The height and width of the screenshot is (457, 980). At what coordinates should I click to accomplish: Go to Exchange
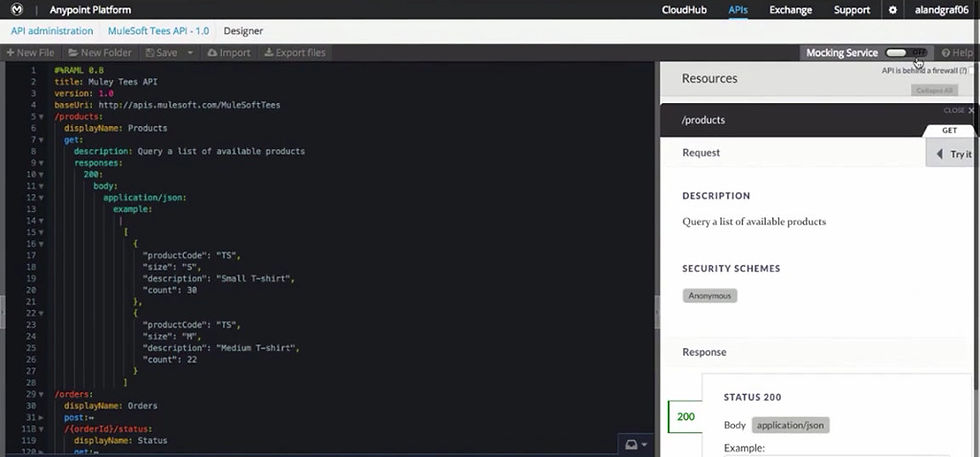tap(791, 10)
